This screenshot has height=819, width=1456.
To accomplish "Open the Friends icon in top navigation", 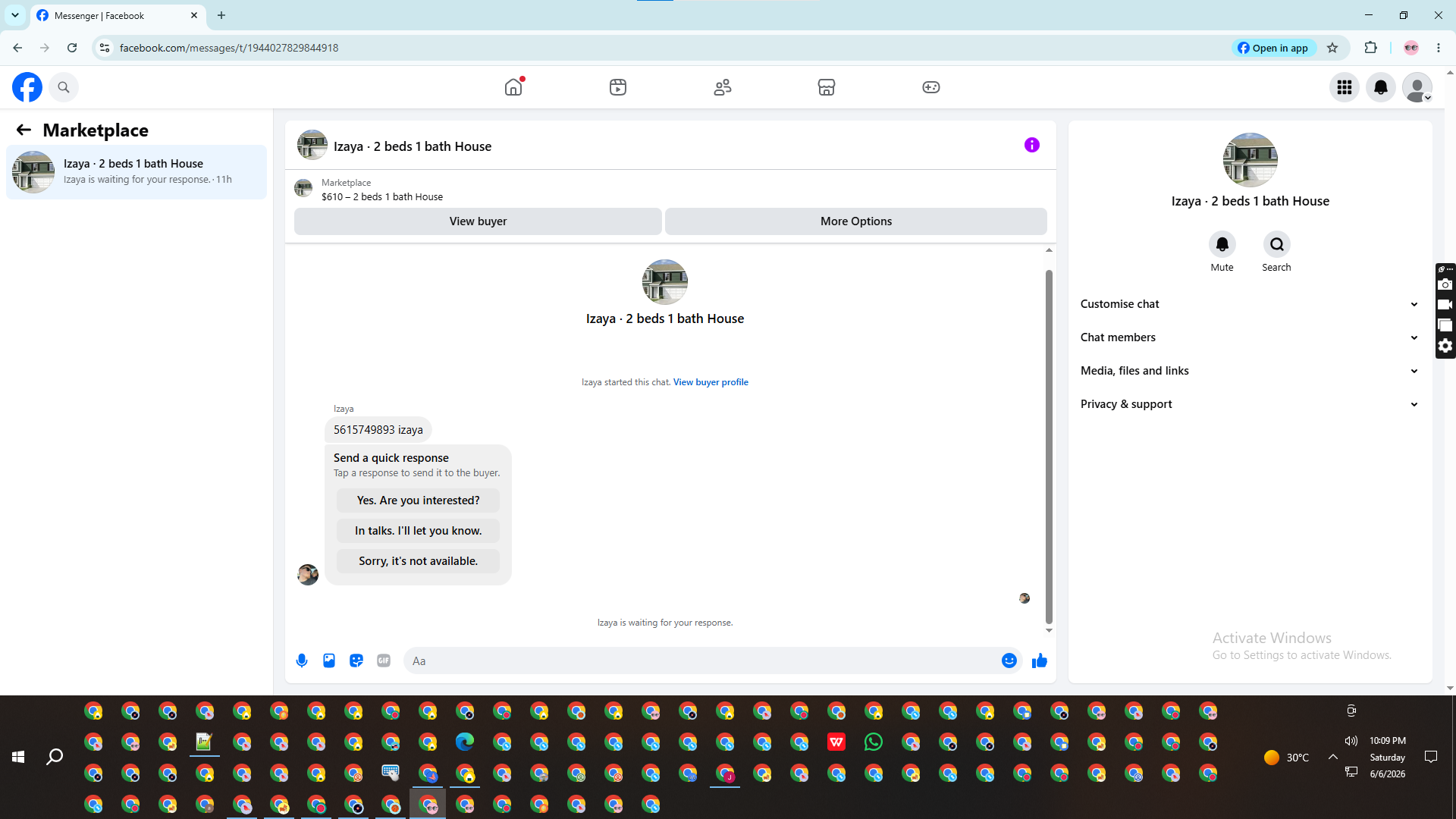I will 723,87.
